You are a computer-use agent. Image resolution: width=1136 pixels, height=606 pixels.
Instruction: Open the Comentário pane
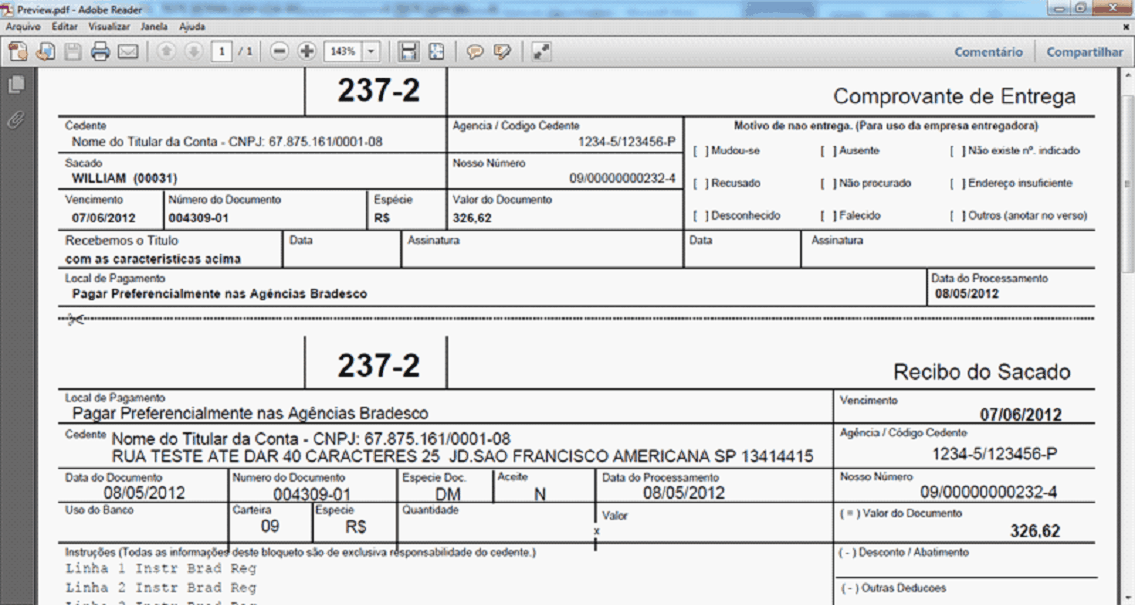(x=988, y=52)
